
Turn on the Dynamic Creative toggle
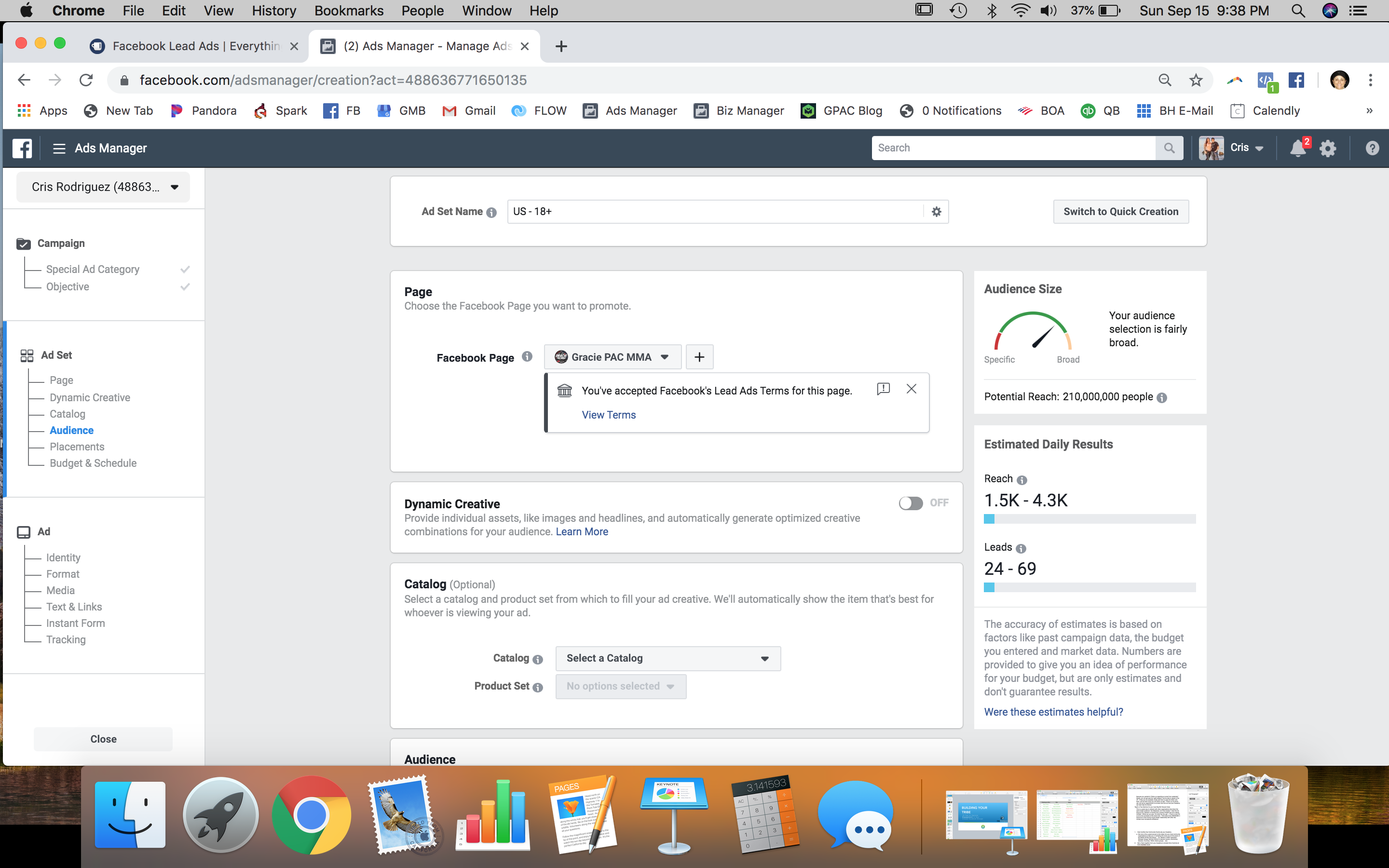[911, 503]
